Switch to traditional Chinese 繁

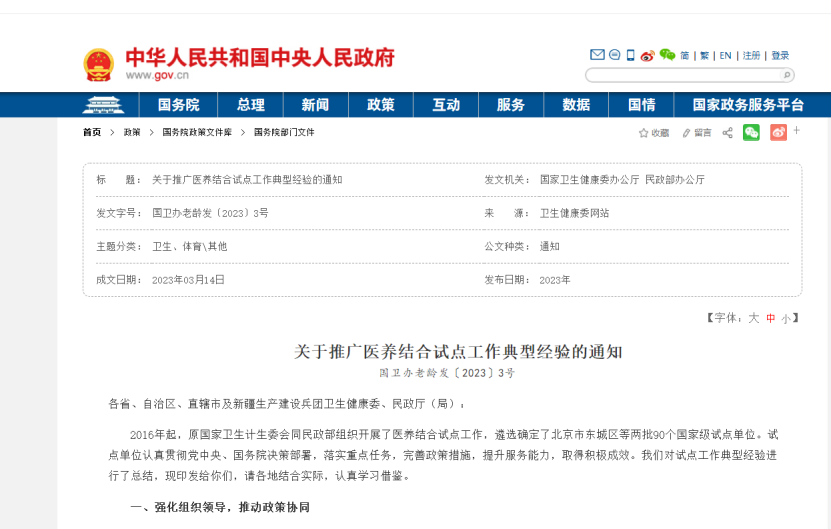(704, 56)
